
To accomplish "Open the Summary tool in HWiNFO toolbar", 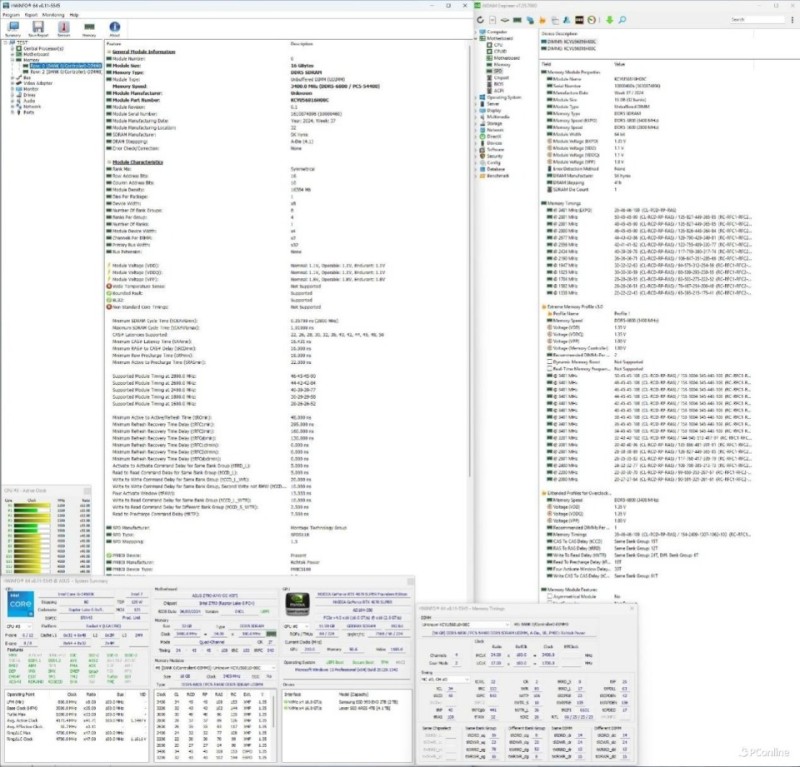I will [x=13, y=28].
